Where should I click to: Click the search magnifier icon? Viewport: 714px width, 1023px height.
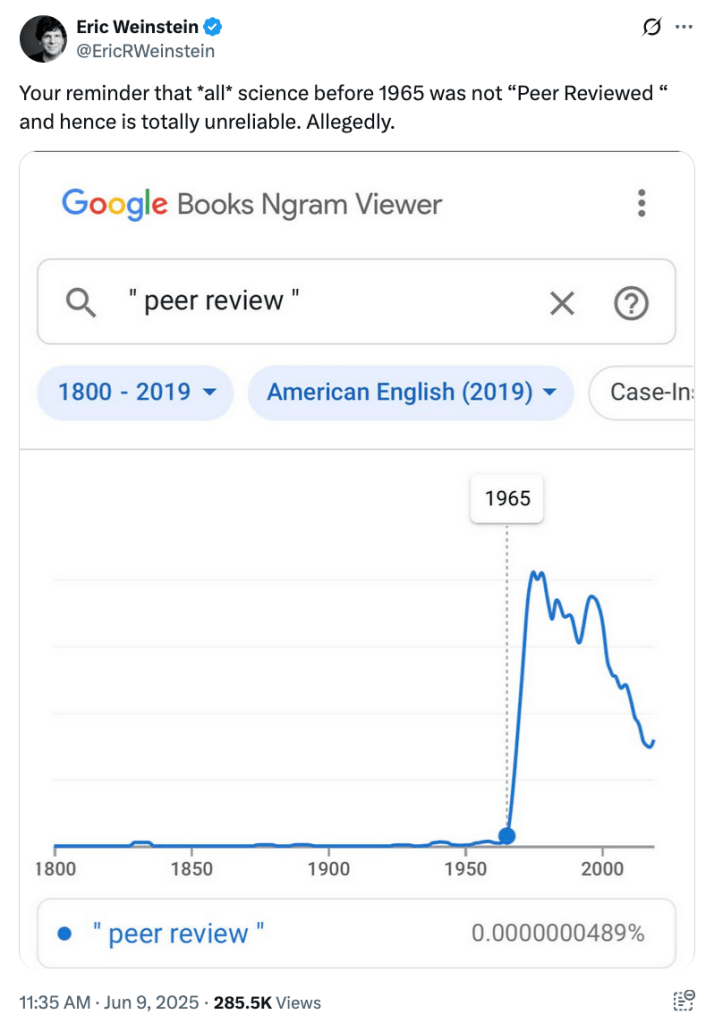click(x=80, y=302)
